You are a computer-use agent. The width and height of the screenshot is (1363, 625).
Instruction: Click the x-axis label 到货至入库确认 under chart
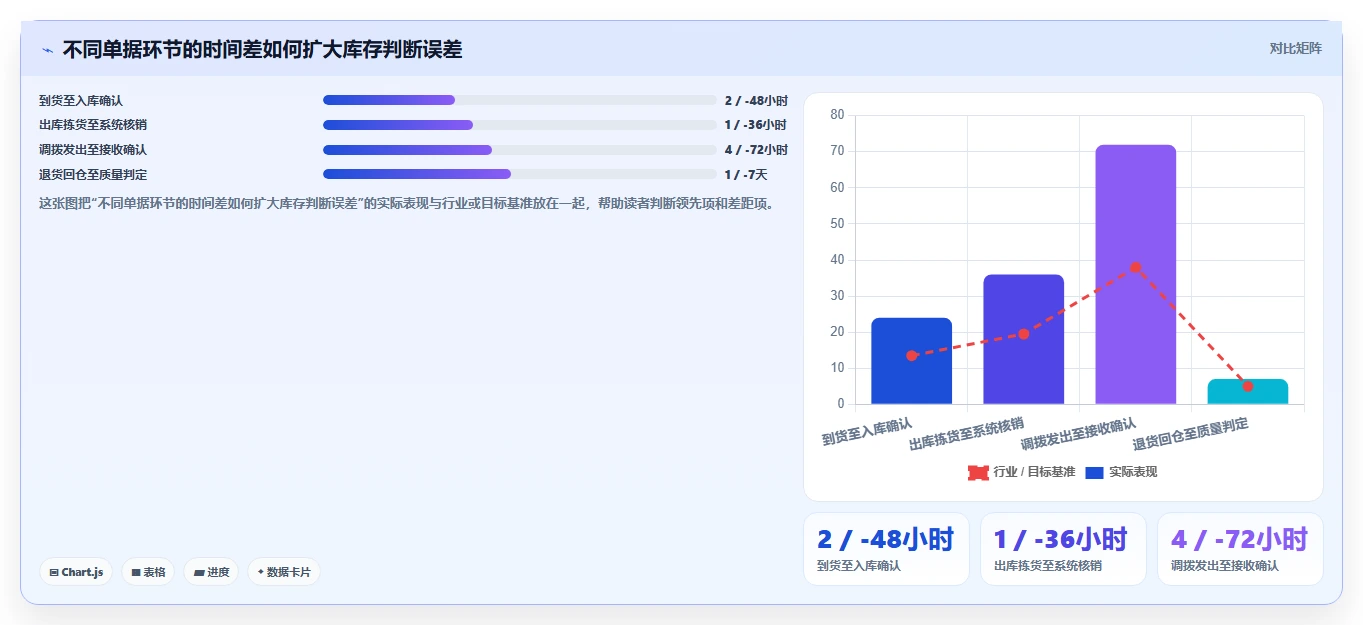(867, 432)
